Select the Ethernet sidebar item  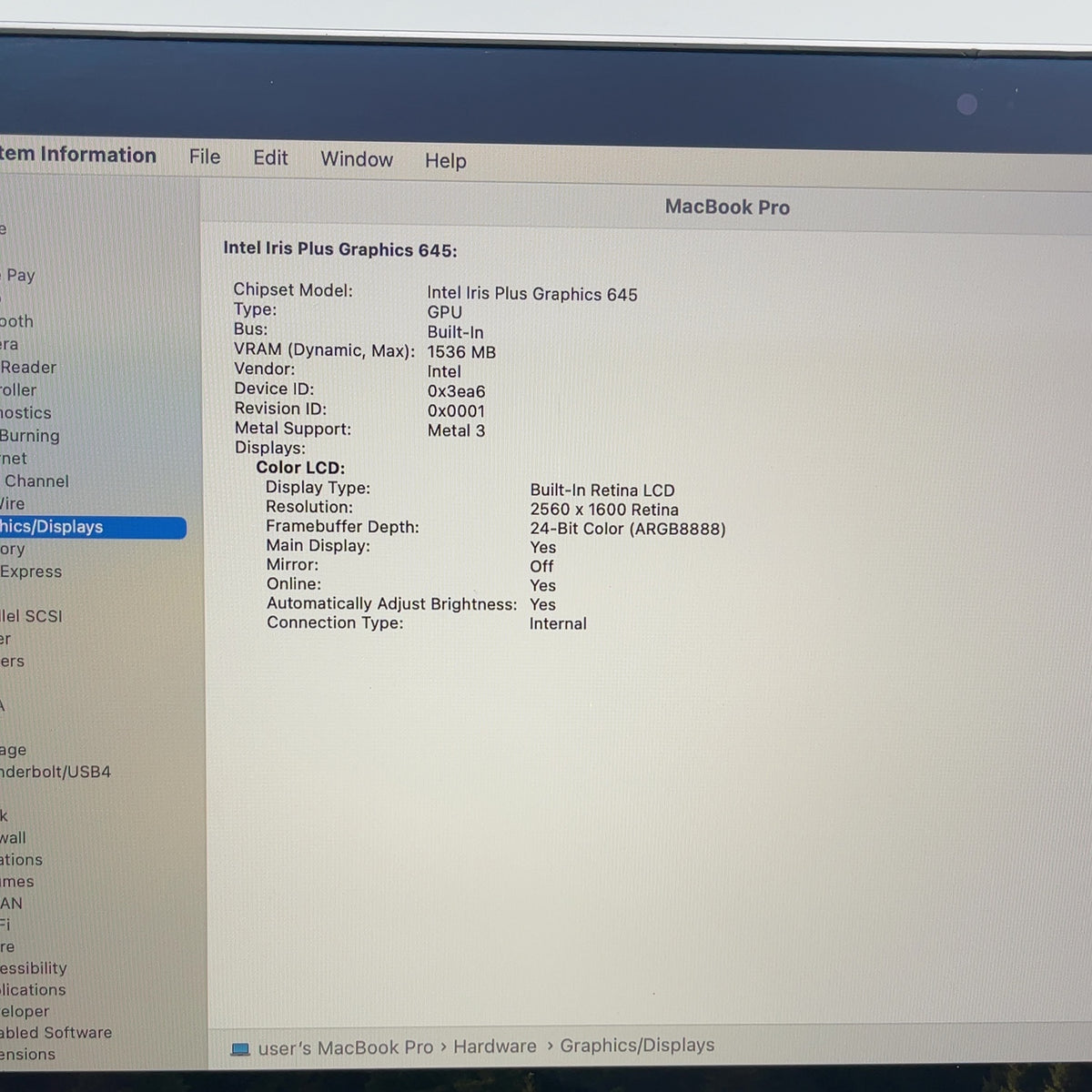click(14, 458)
